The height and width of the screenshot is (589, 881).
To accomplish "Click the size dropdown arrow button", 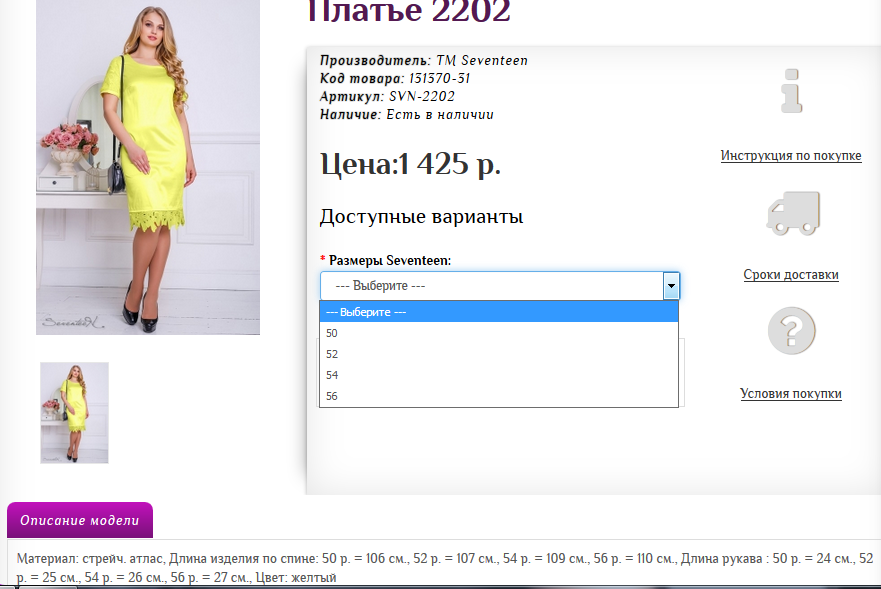I will [x=671, y=286].
